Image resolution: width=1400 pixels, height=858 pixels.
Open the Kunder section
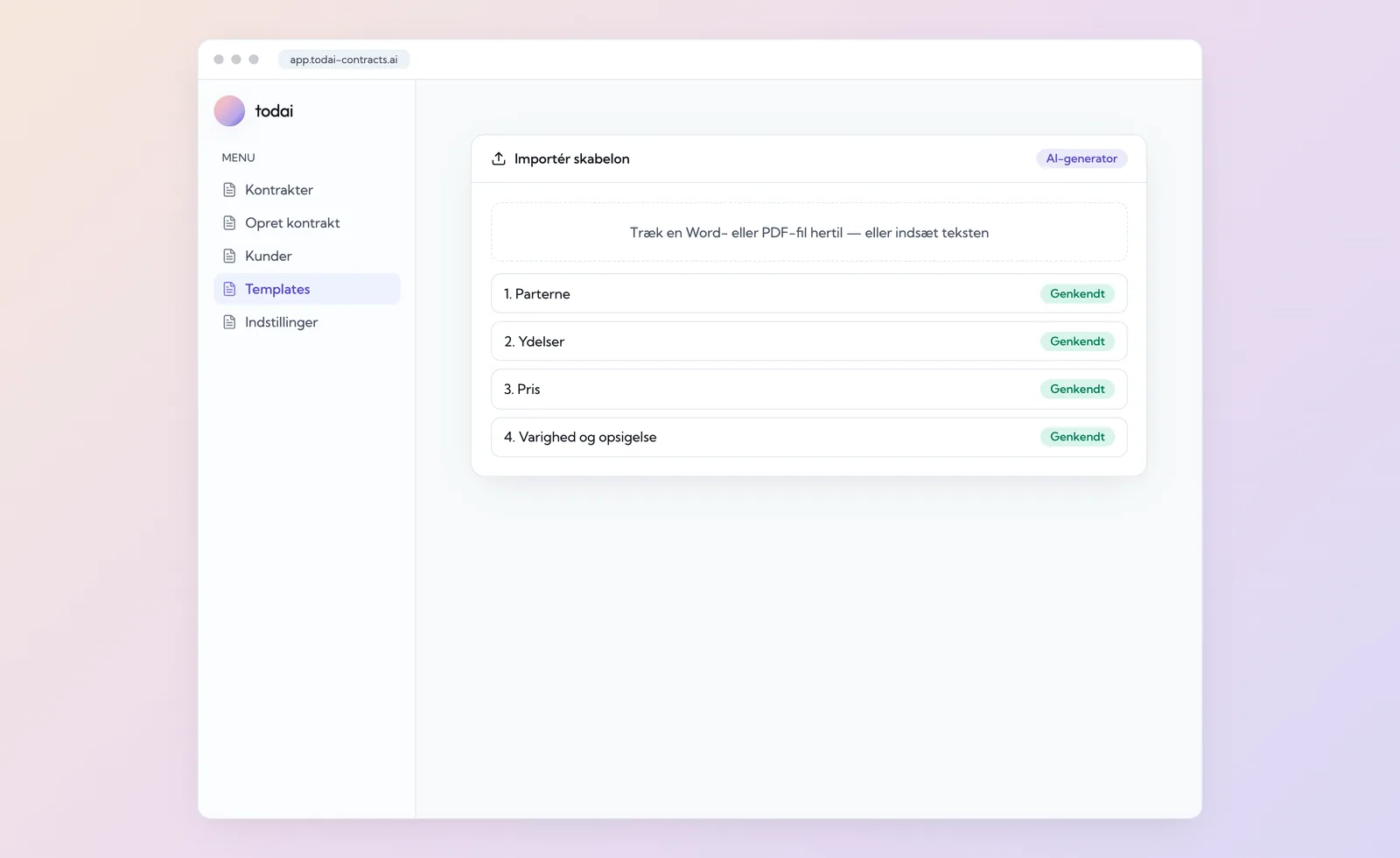click(307, 257)
